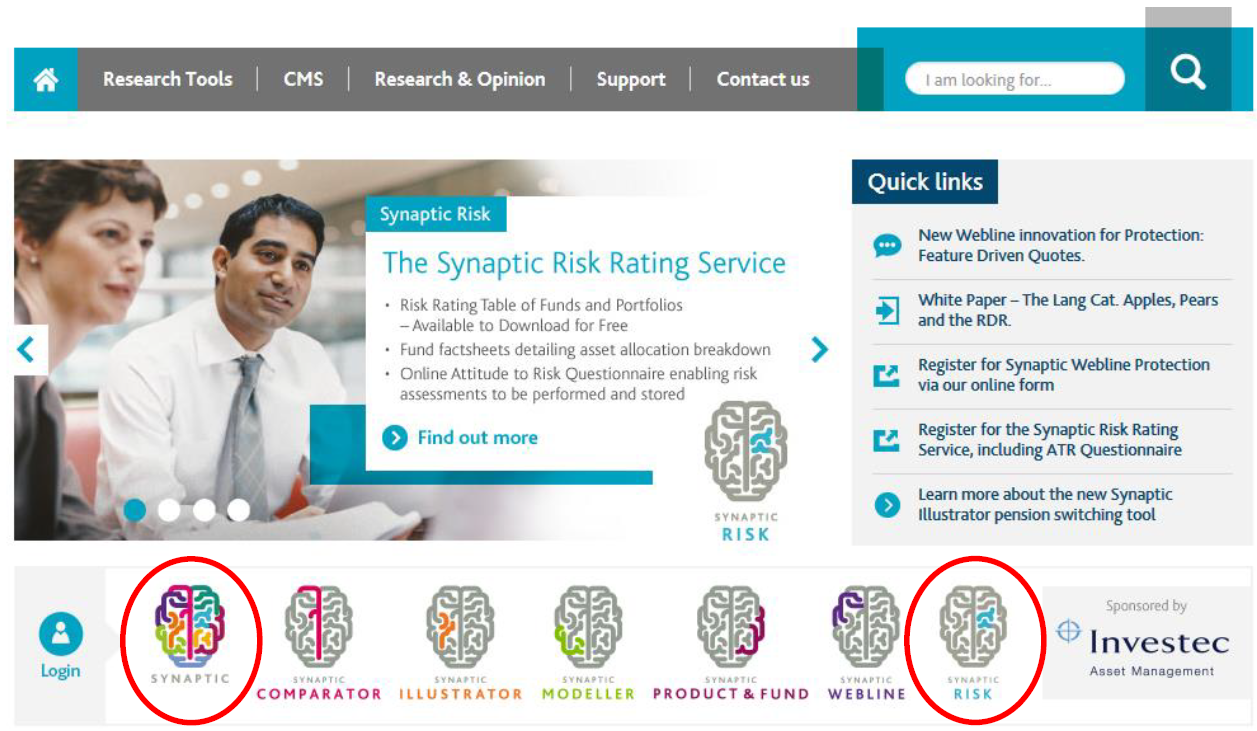Select the first carousel slide dot
The image size is (1257, 731).
click(135, 510)
